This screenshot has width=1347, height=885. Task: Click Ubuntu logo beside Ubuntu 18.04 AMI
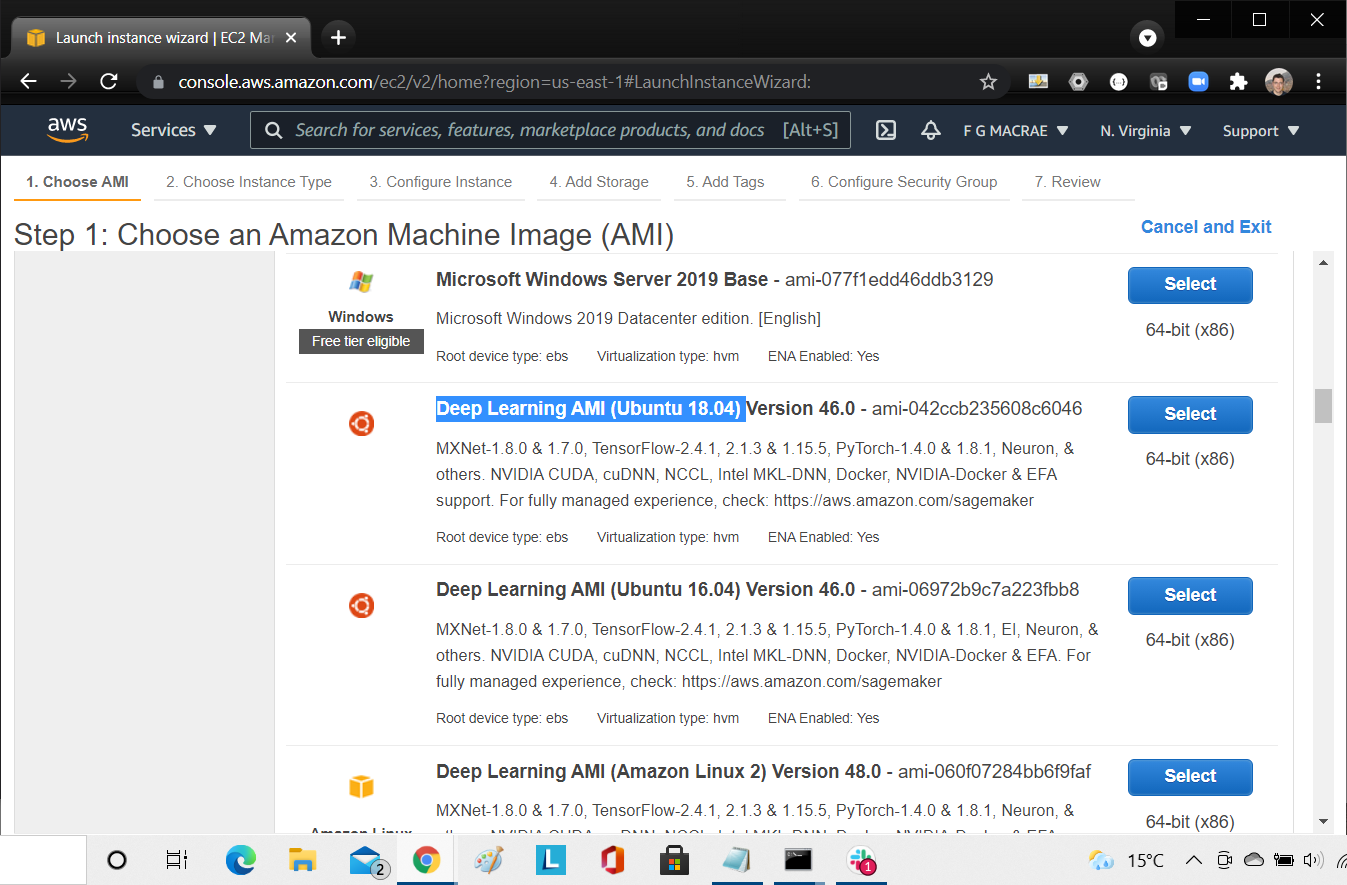pos(361,424)
